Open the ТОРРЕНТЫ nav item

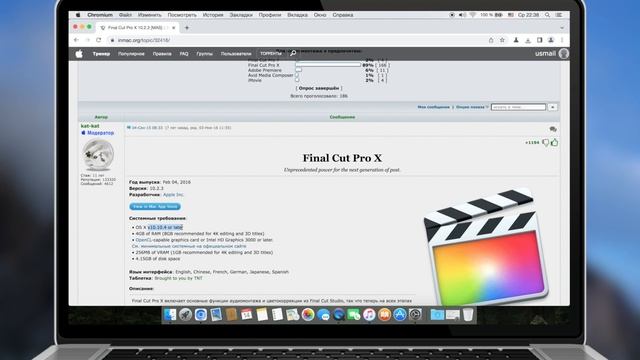click(x=271, y=53)
